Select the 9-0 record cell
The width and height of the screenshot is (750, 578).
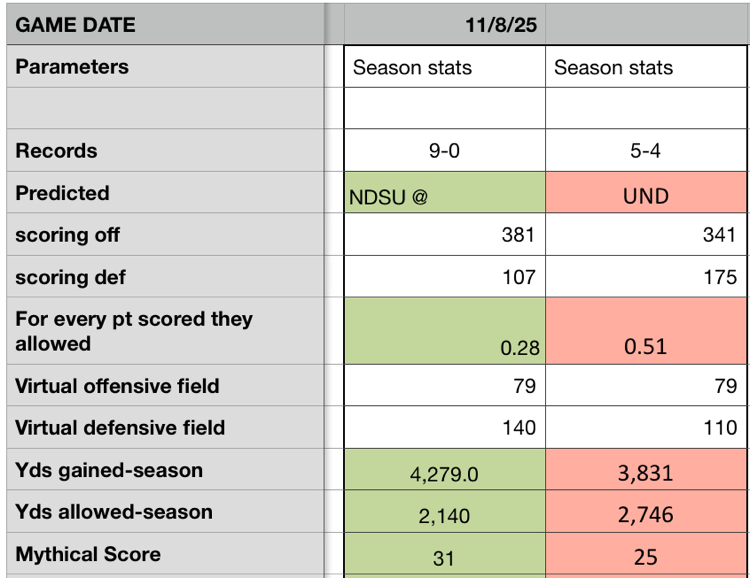(445, 151)
